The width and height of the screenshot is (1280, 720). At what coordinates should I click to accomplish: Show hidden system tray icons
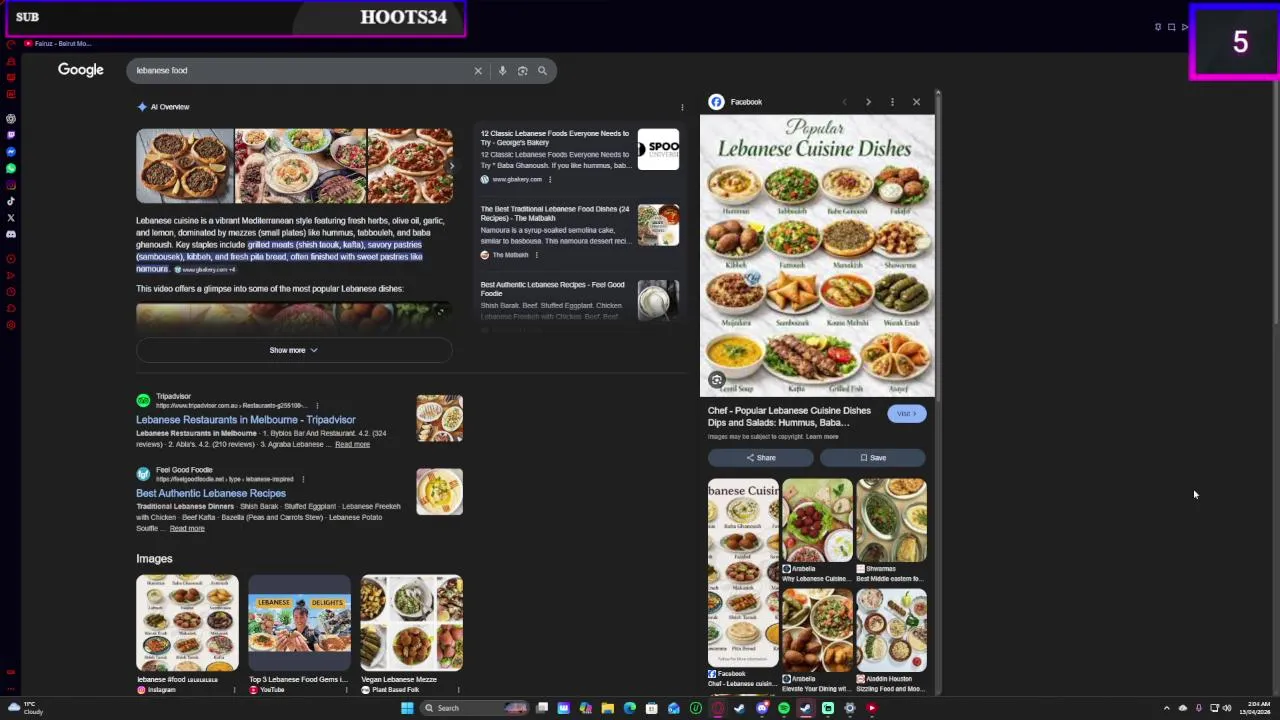point(1166,708)
